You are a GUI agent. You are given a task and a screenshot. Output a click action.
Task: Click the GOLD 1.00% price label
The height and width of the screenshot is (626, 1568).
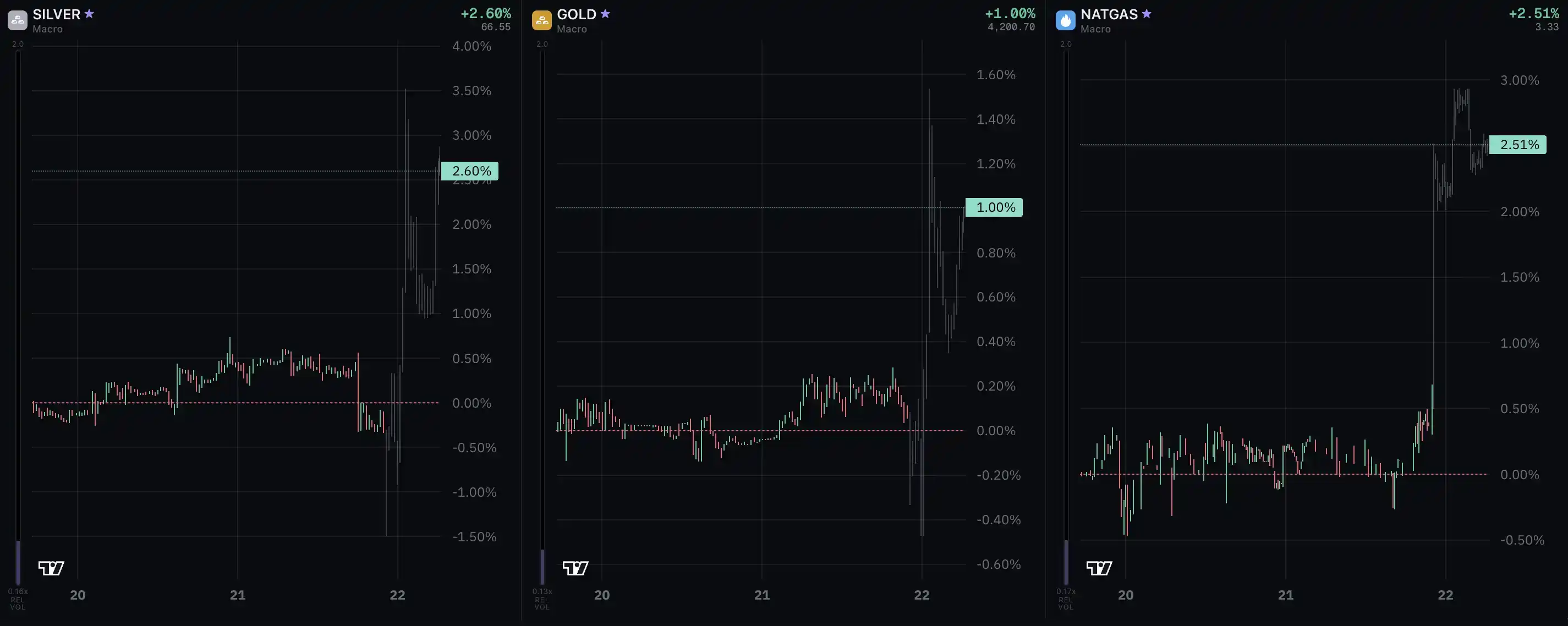[x=994, y=207]
